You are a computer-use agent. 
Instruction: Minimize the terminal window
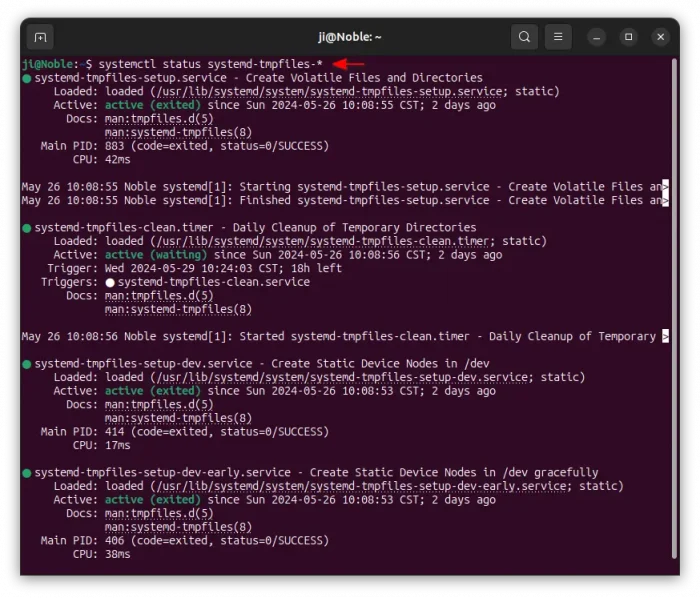[x=597, y=37]
